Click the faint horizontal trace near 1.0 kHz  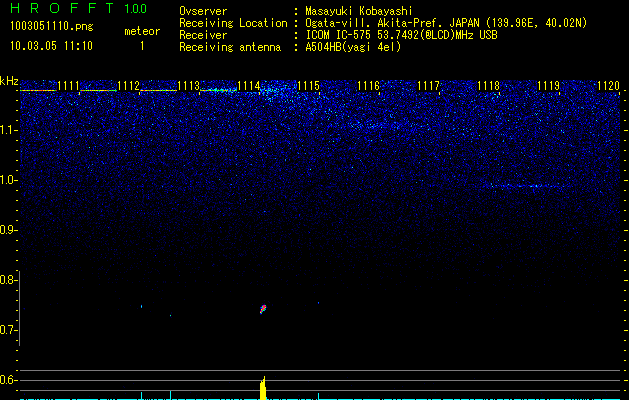[x=526, y=186]
